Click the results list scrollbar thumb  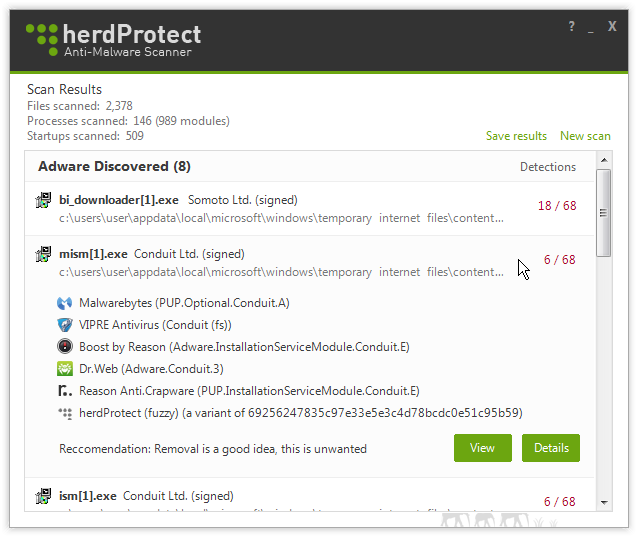click(x=603, y=213)
